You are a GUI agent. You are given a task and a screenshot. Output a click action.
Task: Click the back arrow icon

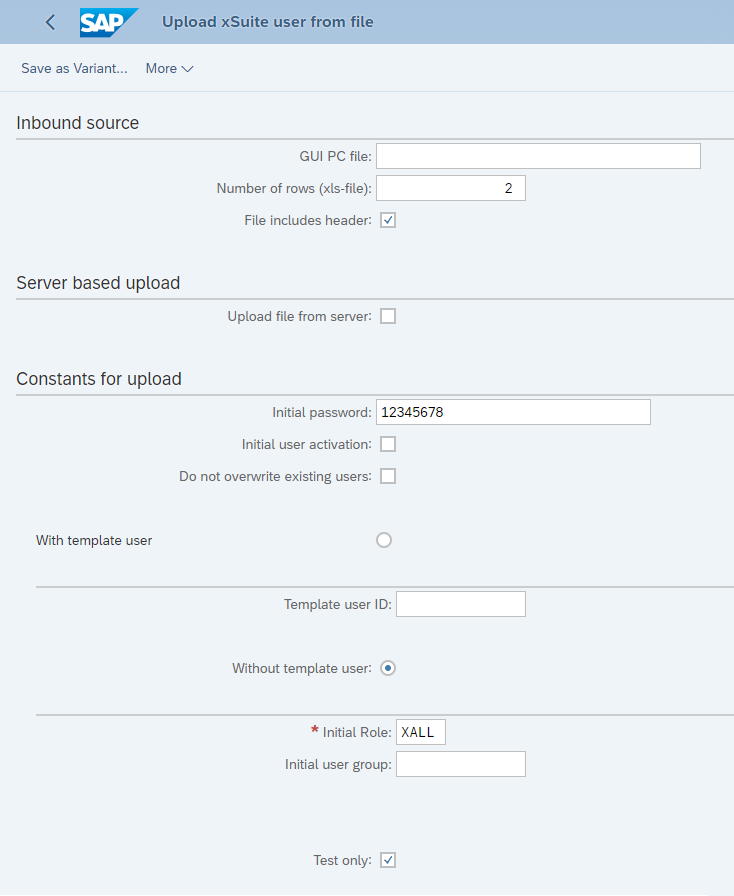click(50, 22)
